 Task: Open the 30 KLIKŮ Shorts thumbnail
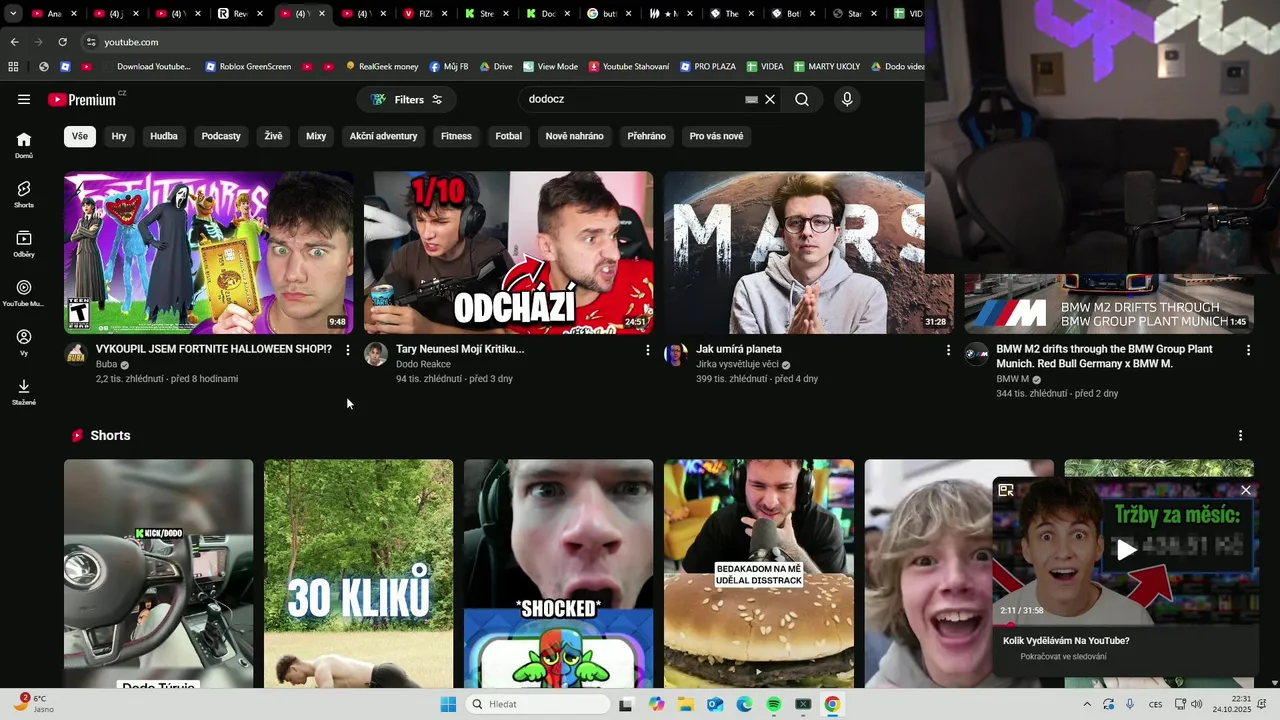pos(358,573)
